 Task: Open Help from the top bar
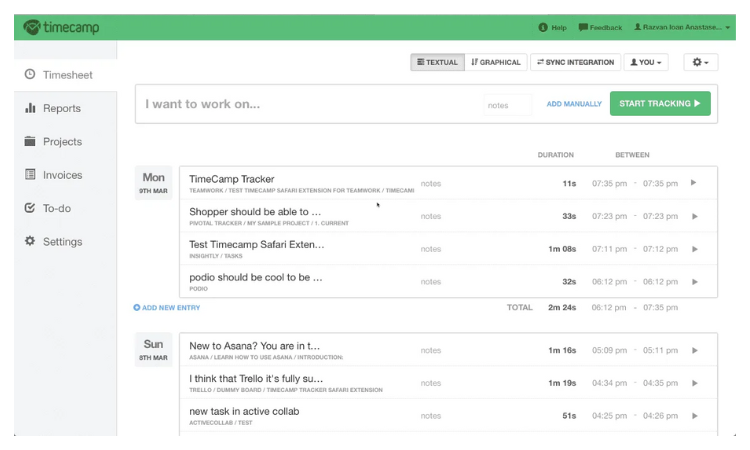coord(552,27)
